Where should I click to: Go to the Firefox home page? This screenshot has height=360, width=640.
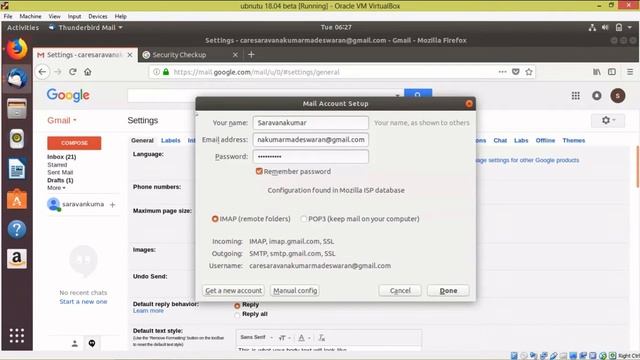pos(88,72)
